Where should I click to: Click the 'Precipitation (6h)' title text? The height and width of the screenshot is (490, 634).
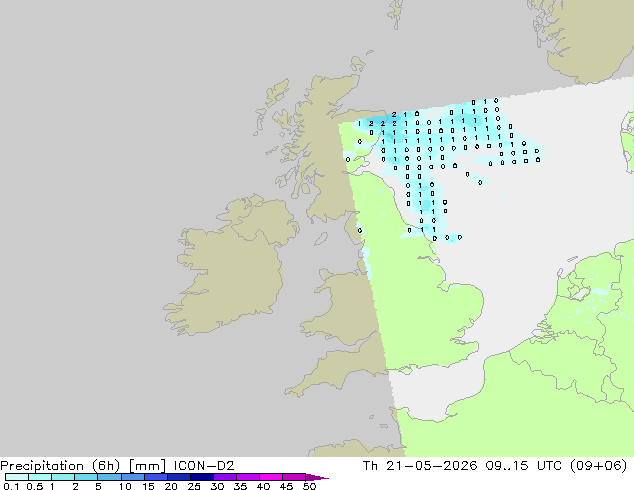[60, 466]
